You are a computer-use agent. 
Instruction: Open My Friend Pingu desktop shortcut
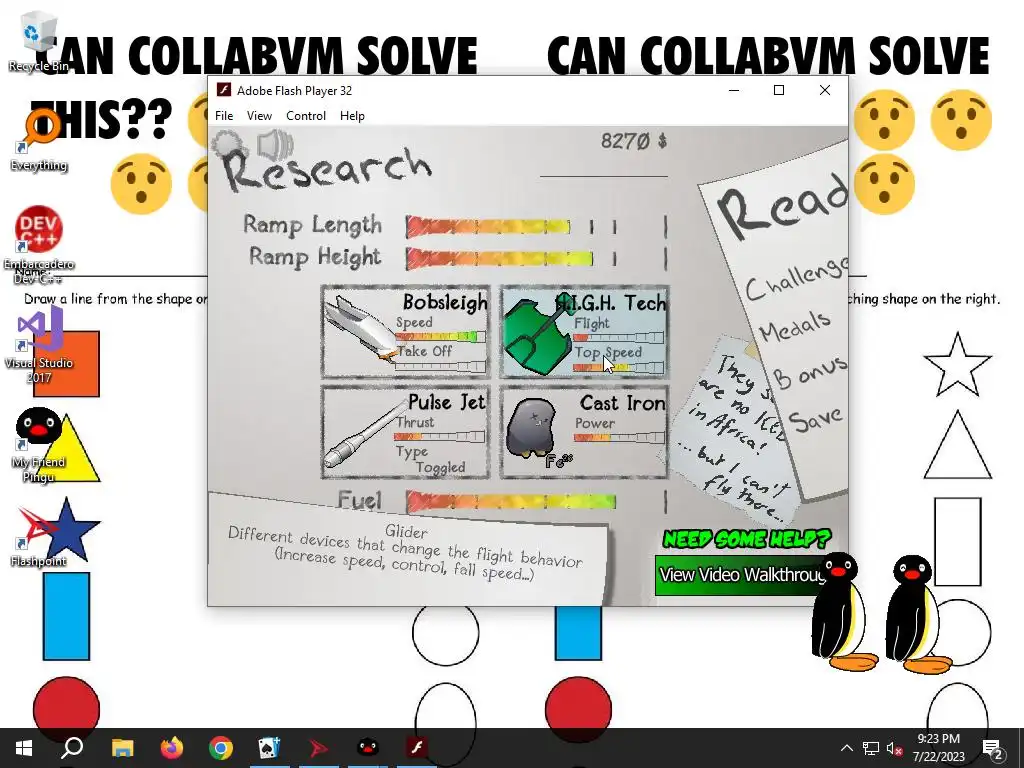coord(39,445)
